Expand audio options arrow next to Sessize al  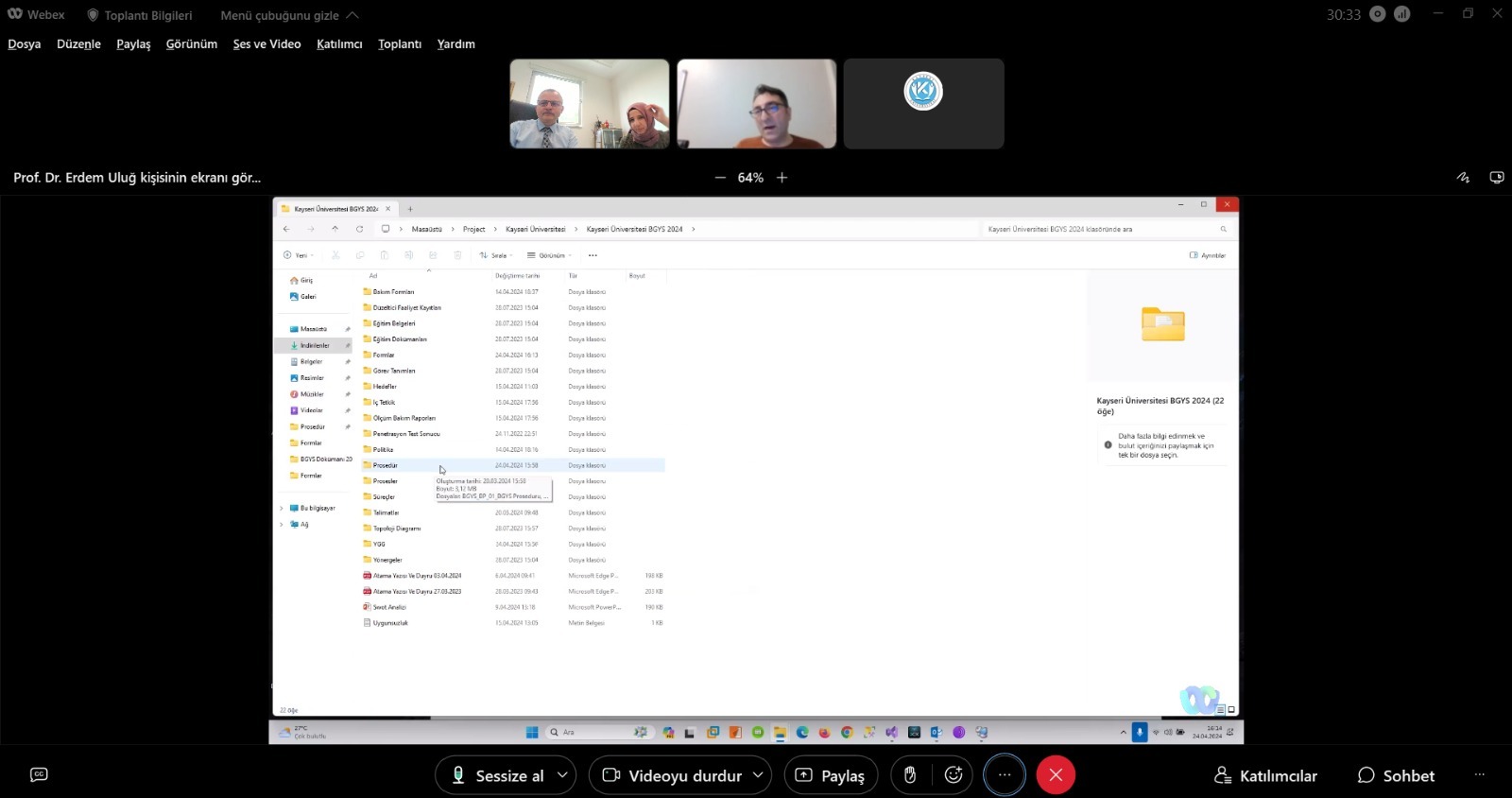[x=563, y=775]
